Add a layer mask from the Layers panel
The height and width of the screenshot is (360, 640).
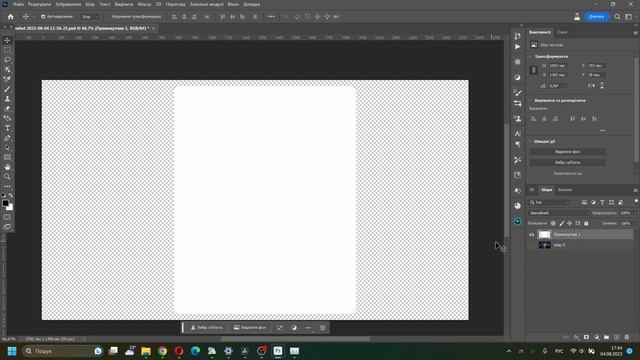pyautogui.click(x=587, y=337)
